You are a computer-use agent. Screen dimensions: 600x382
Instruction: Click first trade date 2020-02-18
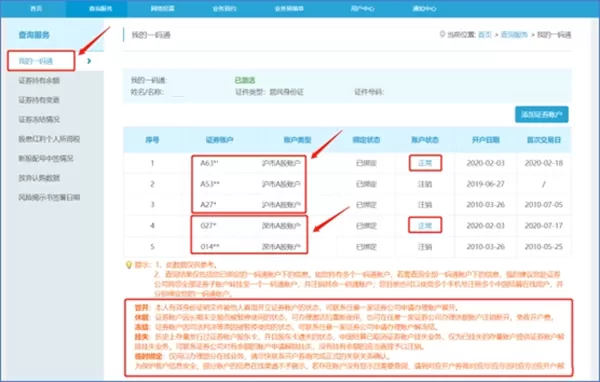544,163
